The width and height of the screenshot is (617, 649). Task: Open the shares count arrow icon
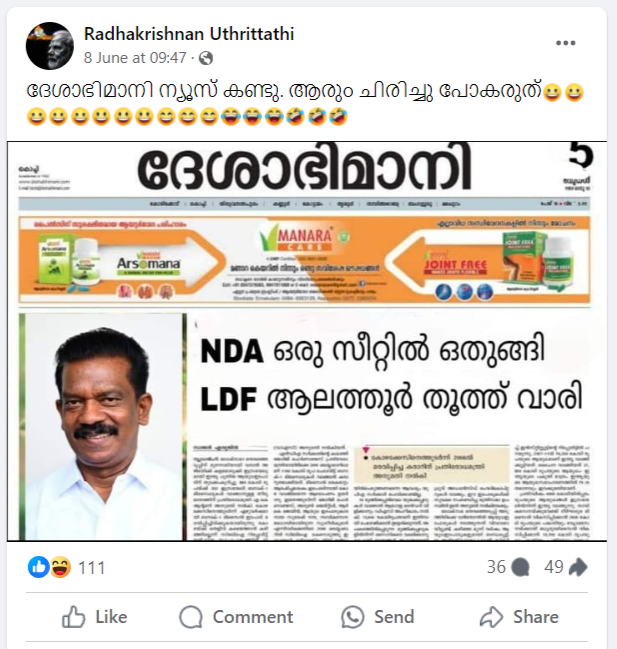[578, 567]
